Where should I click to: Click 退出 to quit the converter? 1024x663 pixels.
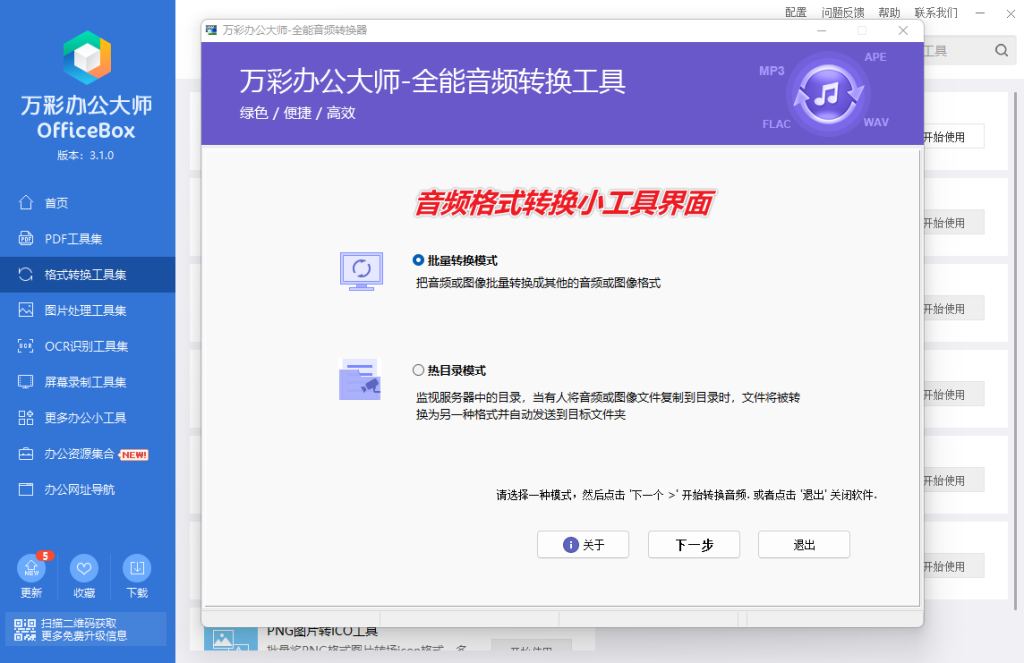pyautogui.click(x=803, y=544)
